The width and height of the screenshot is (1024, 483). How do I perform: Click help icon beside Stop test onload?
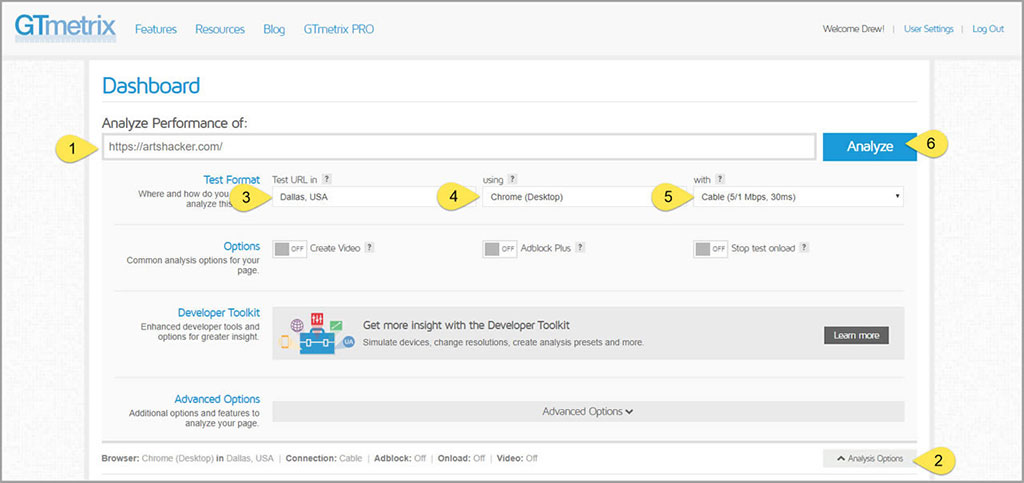pos(804,248)
